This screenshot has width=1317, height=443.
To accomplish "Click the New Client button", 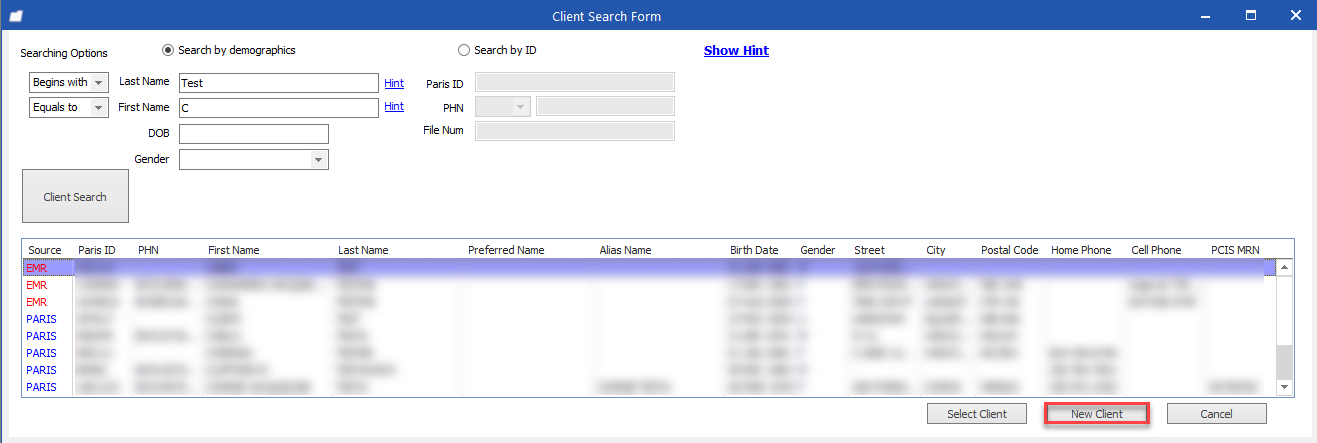I will [1097, 414].
